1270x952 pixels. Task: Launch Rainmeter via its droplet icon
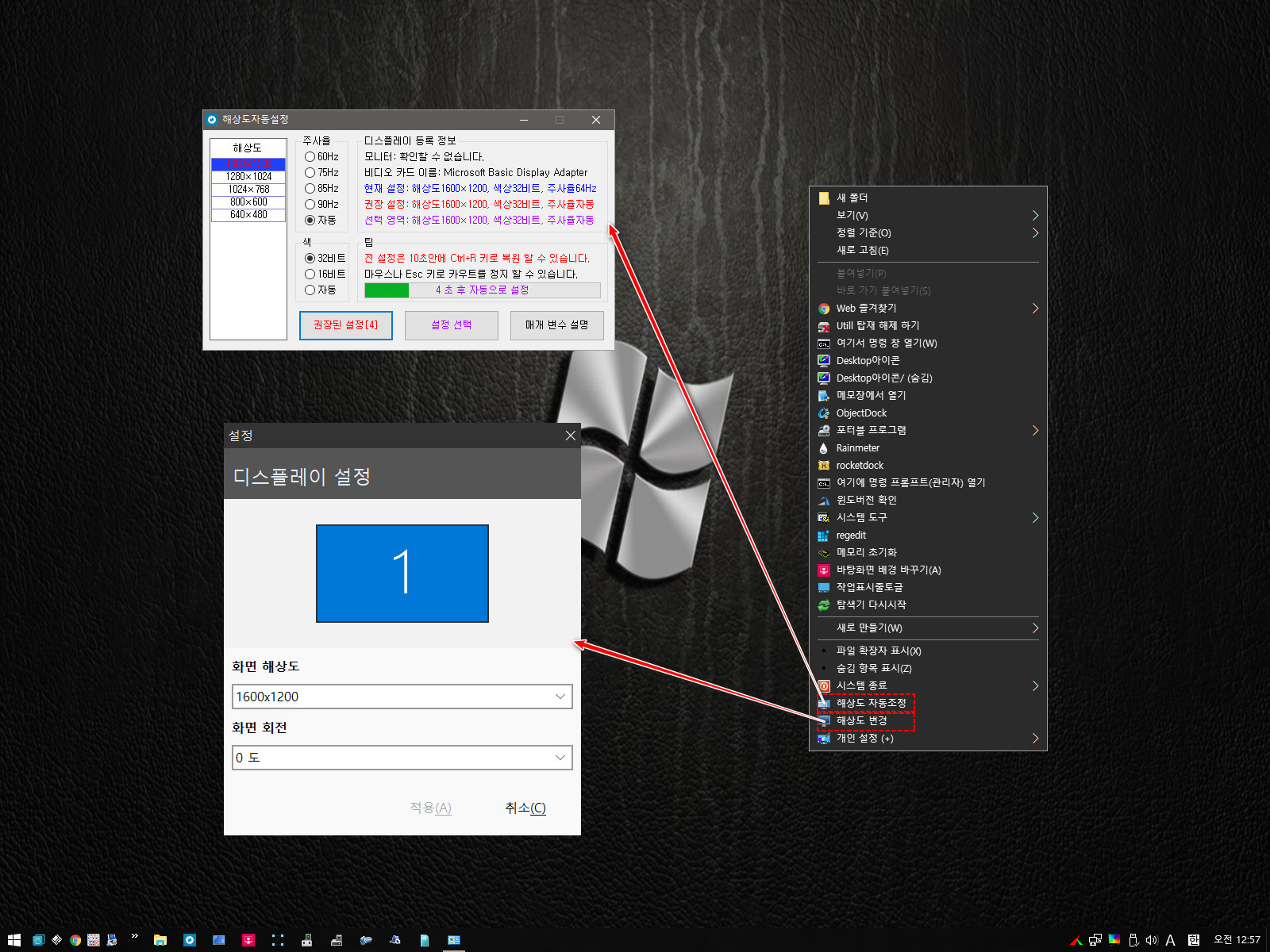tap(824, 448)
